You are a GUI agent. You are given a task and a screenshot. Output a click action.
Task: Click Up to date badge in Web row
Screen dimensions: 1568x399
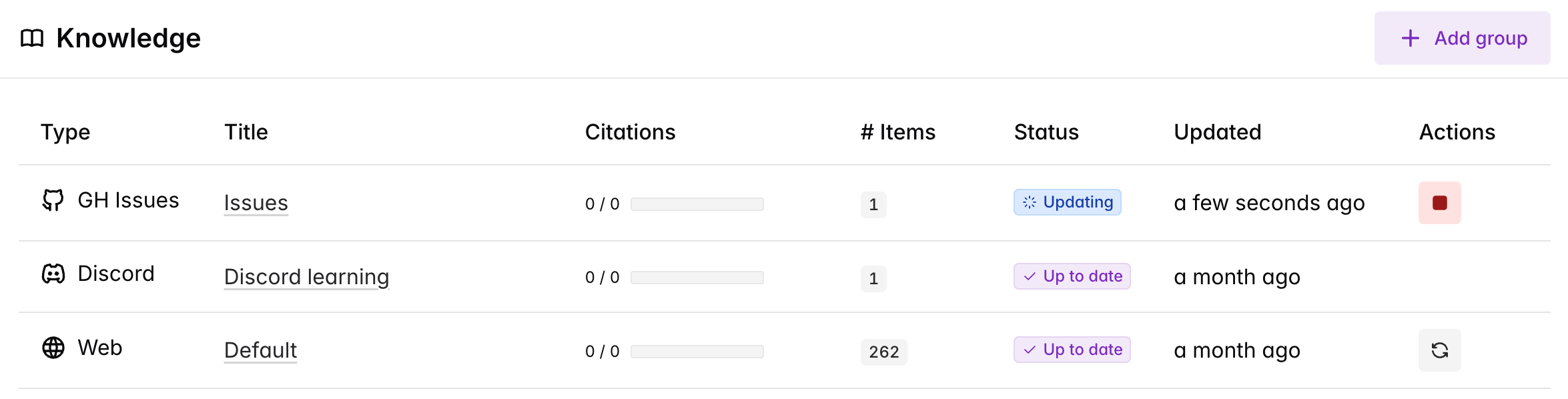point(1072,350)
